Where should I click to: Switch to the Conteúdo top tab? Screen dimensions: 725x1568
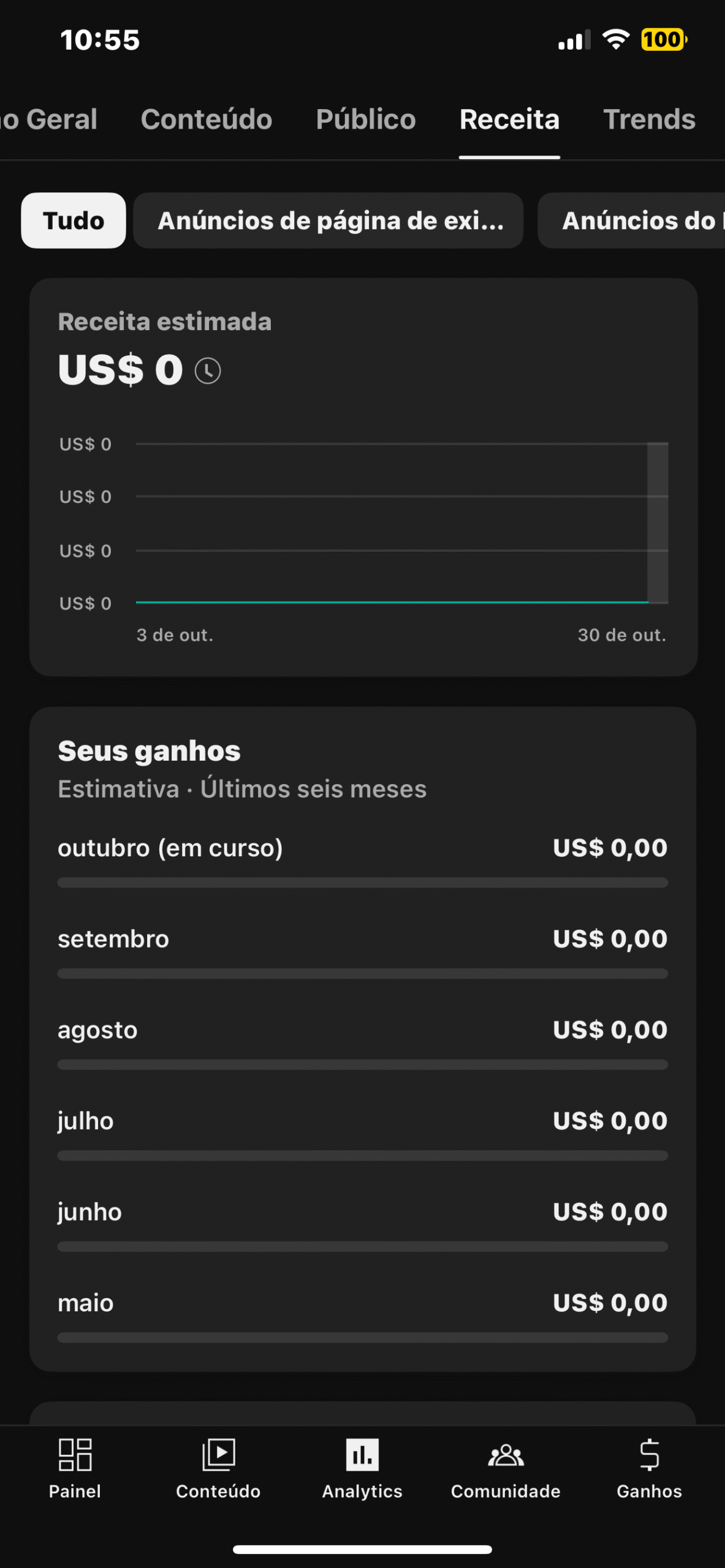pos(207,119)
